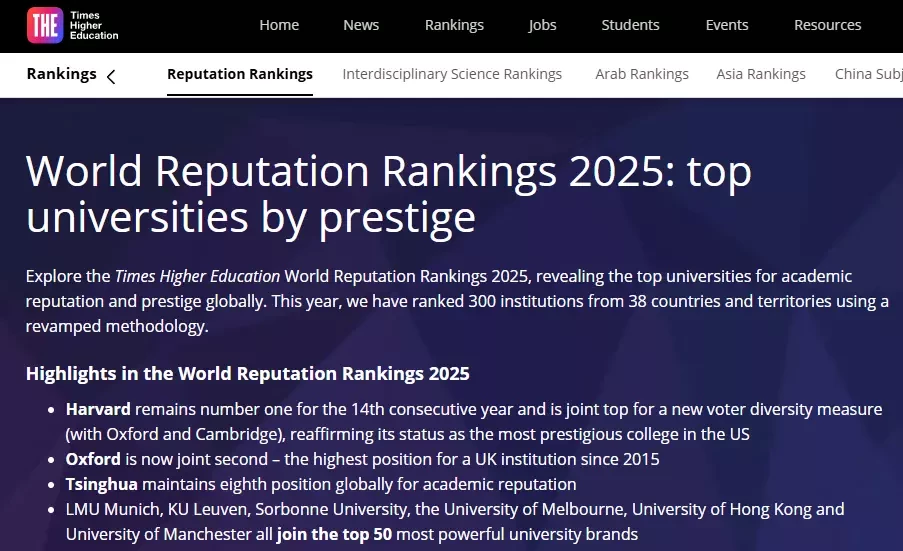
Task: Click the bold word Tsinghua
Action: tap(101, 485)
